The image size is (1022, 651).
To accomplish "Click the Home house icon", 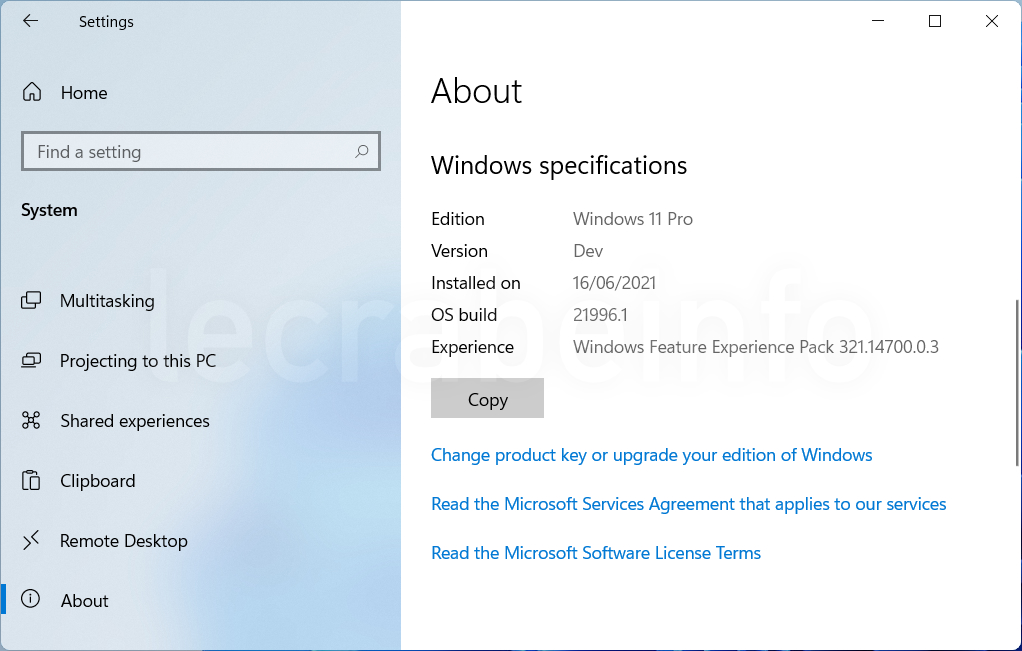I will (x=31, y=93).
